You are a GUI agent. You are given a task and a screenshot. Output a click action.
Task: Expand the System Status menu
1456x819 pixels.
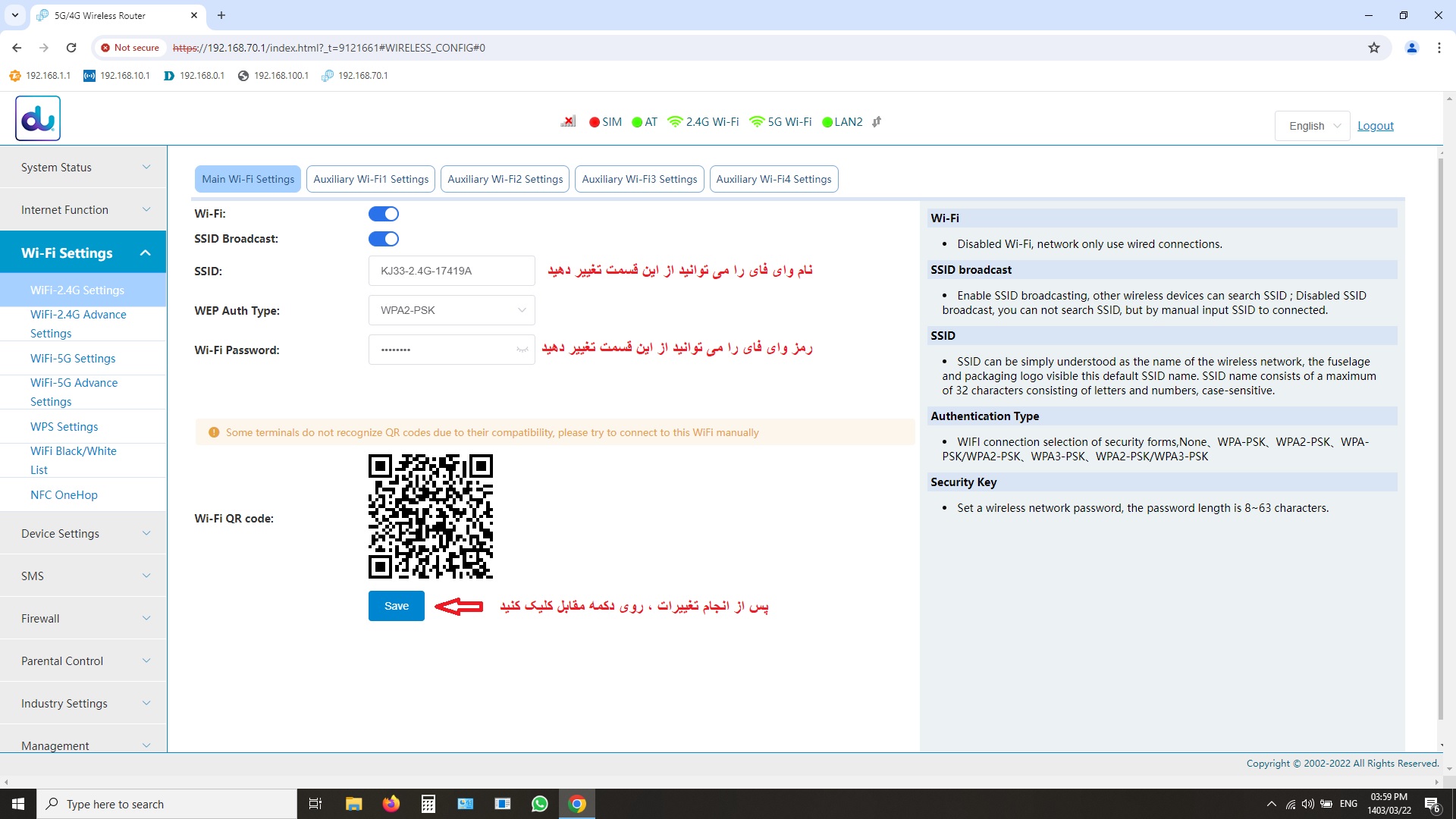click(83, 168)
